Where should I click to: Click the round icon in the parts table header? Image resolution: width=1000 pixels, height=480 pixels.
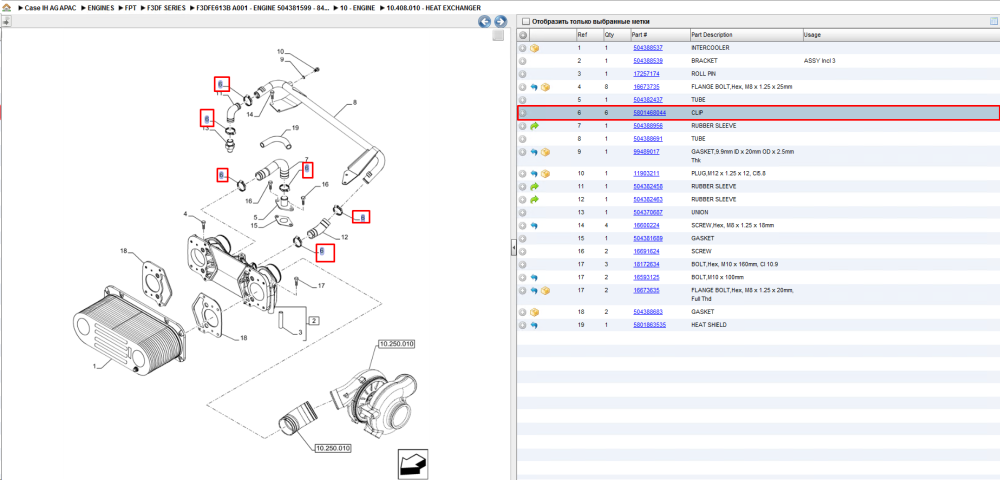pos(522,35)
